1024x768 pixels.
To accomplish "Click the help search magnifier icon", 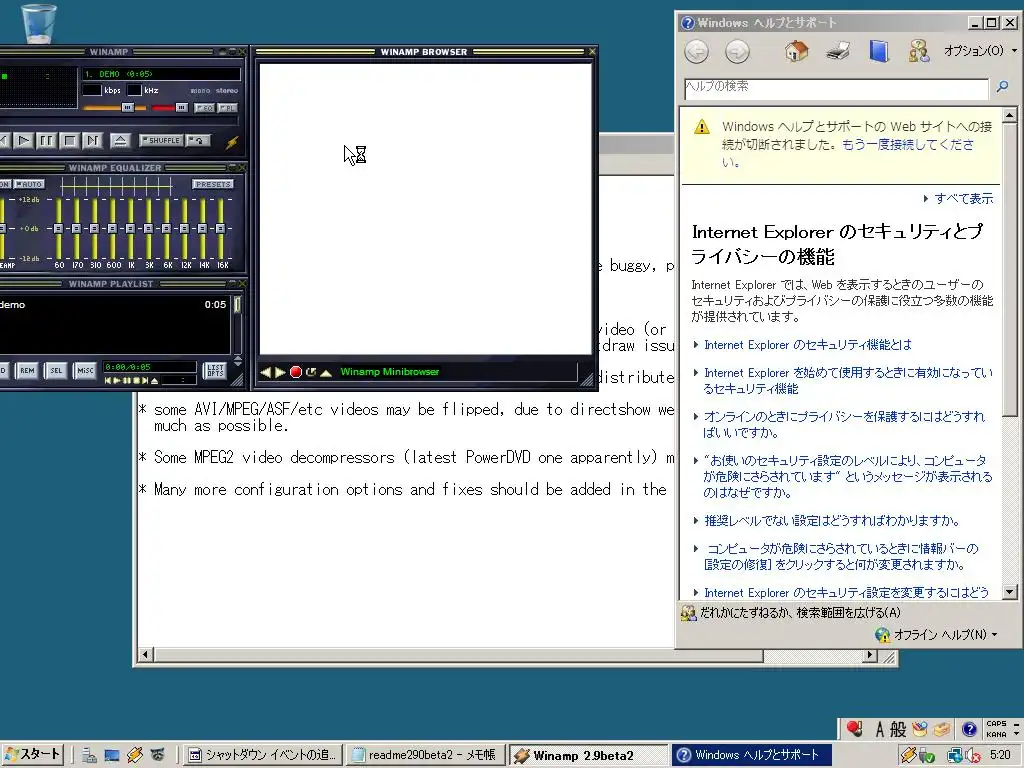I will 1002,87.
